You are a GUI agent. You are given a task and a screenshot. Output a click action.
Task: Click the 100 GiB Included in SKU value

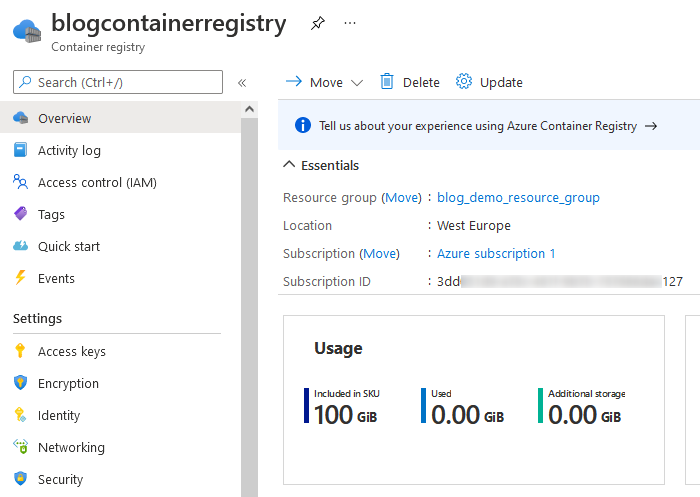tap(346, 415)
